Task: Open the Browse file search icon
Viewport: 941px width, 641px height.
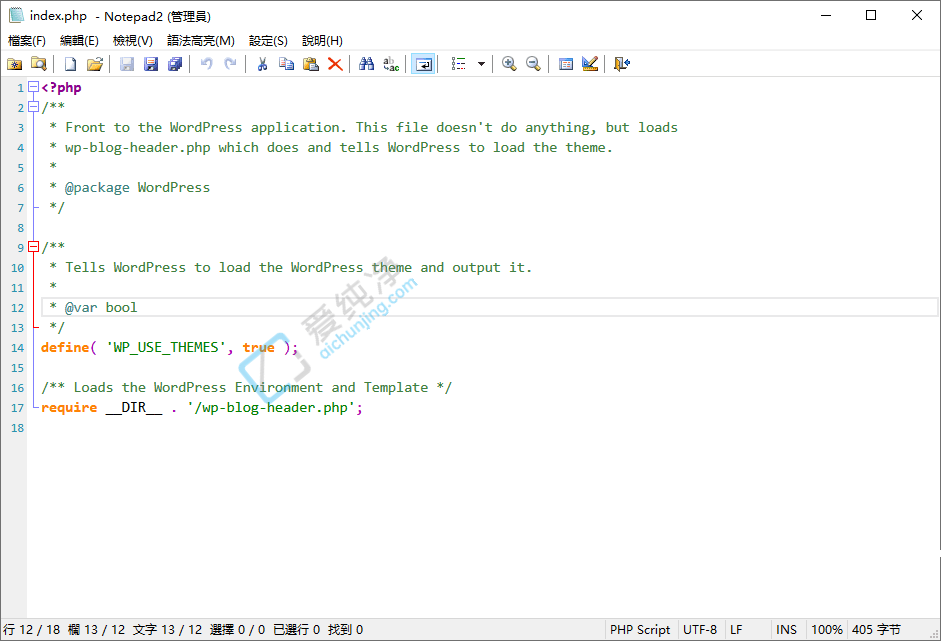Action: [x=38, y=64]
